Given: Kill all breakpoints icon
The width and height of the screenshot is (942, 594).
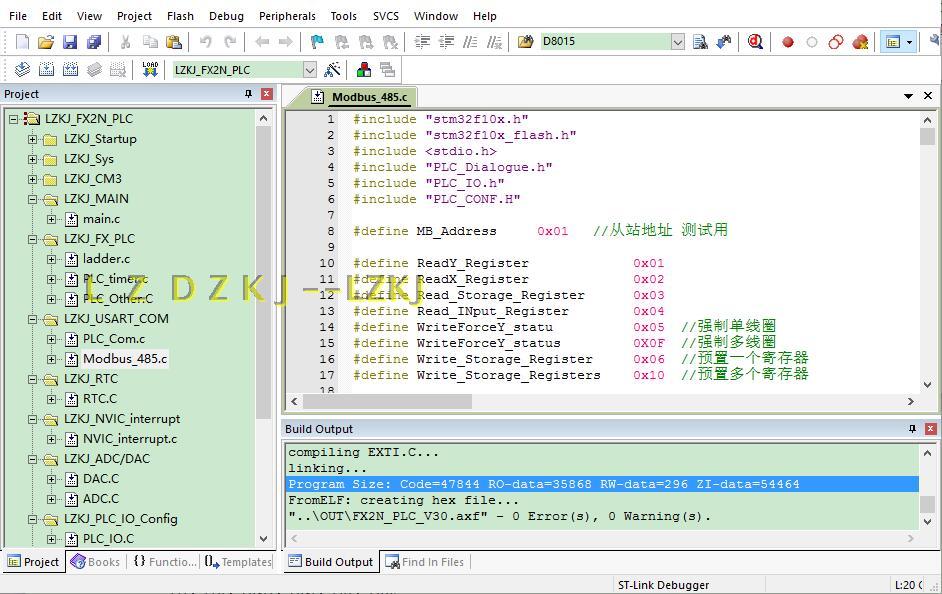Looking at the screenshot, I should (x=860, y=41).
